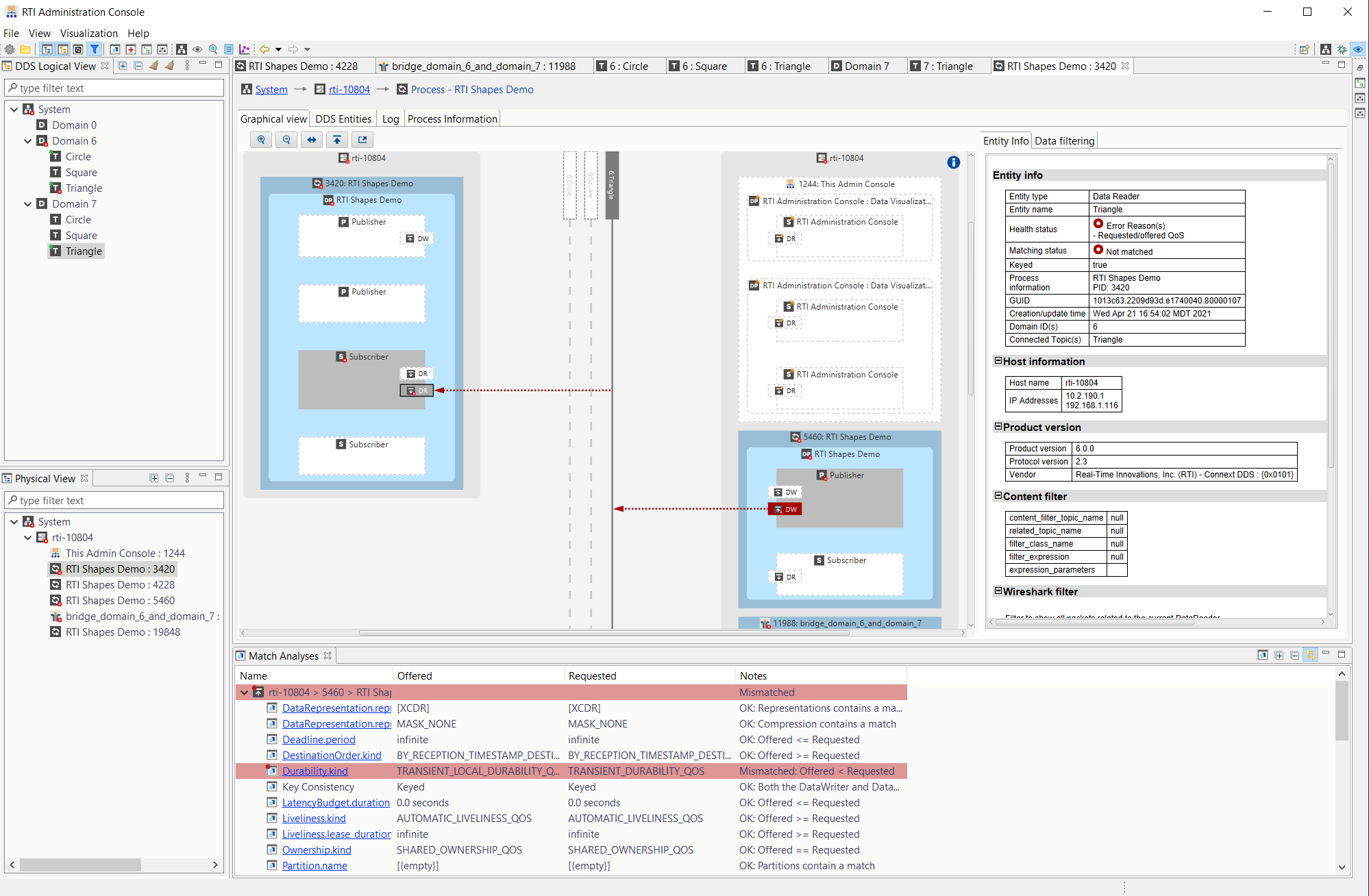Select the zoom in icon in Graphical view
This screenshot has height=896, width=1369.
260,140
